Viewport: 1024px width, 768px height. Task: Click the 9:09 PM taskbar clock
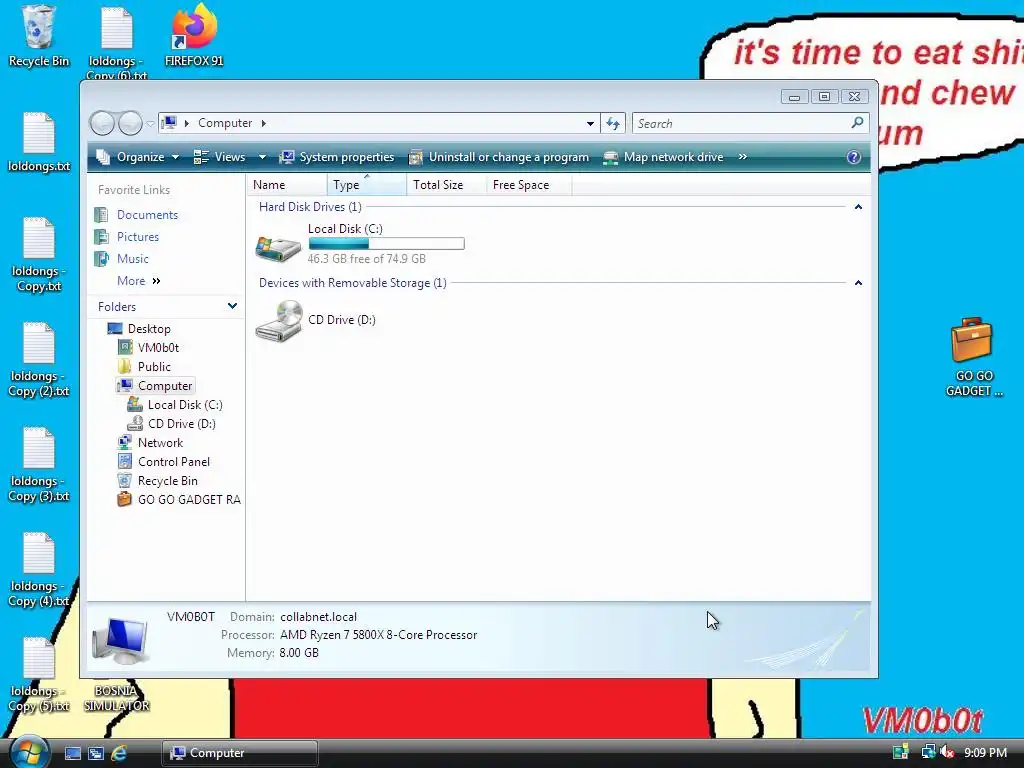985,752
